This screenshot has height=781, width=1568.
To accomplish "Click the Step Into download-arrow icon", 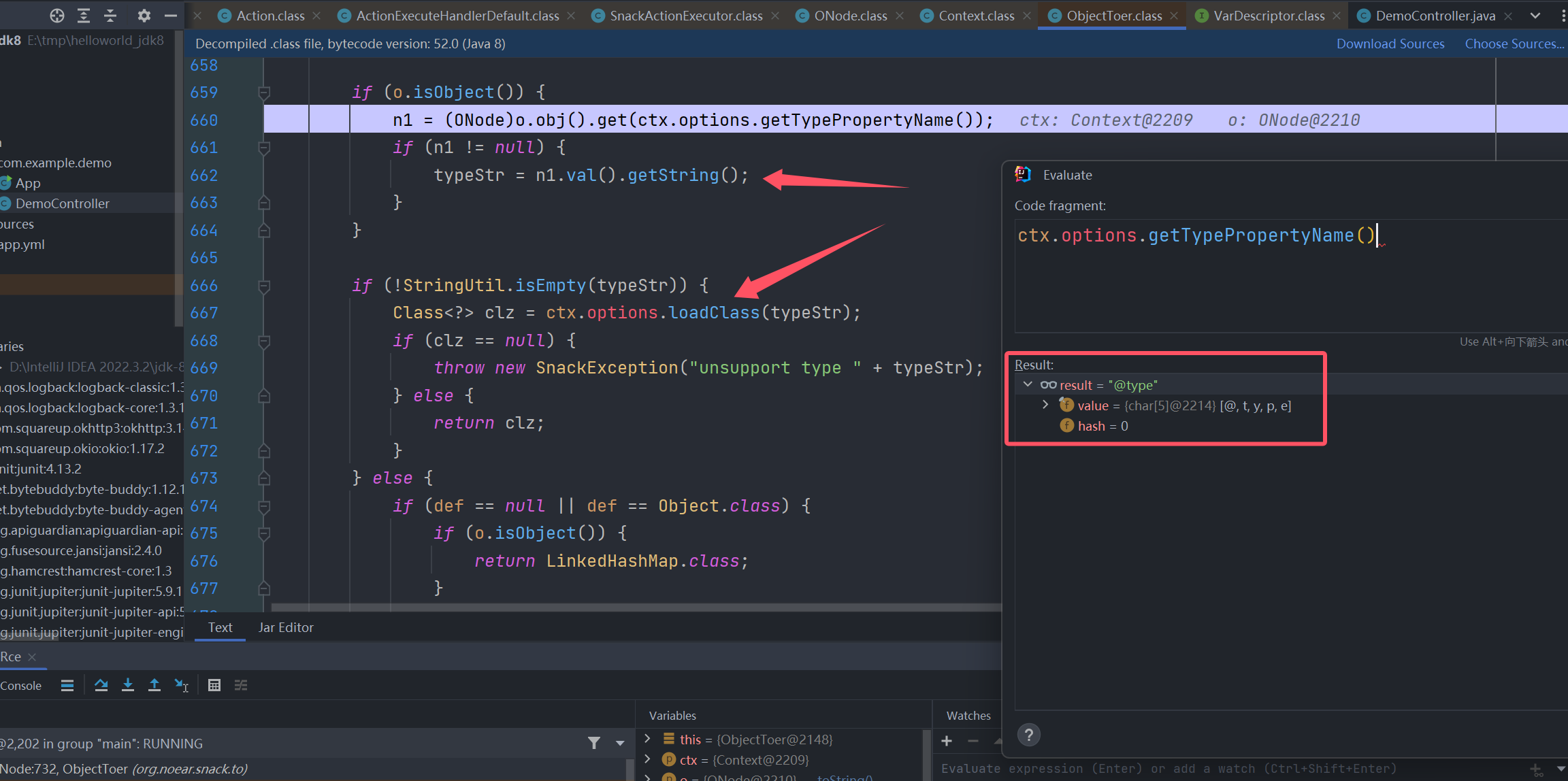I will 128,685.
